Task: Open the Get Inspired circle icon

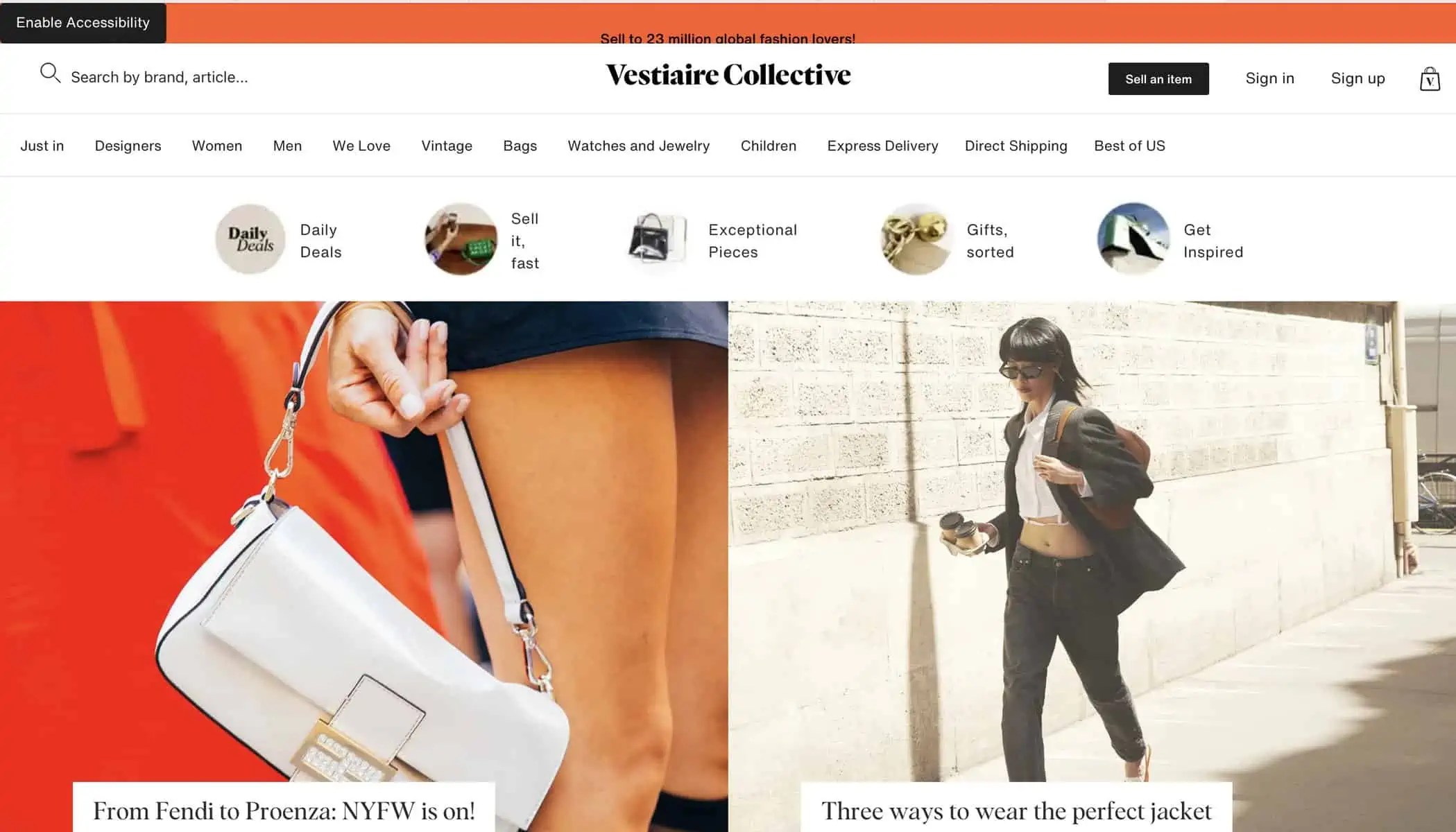Action: [x=1133, y=239]
